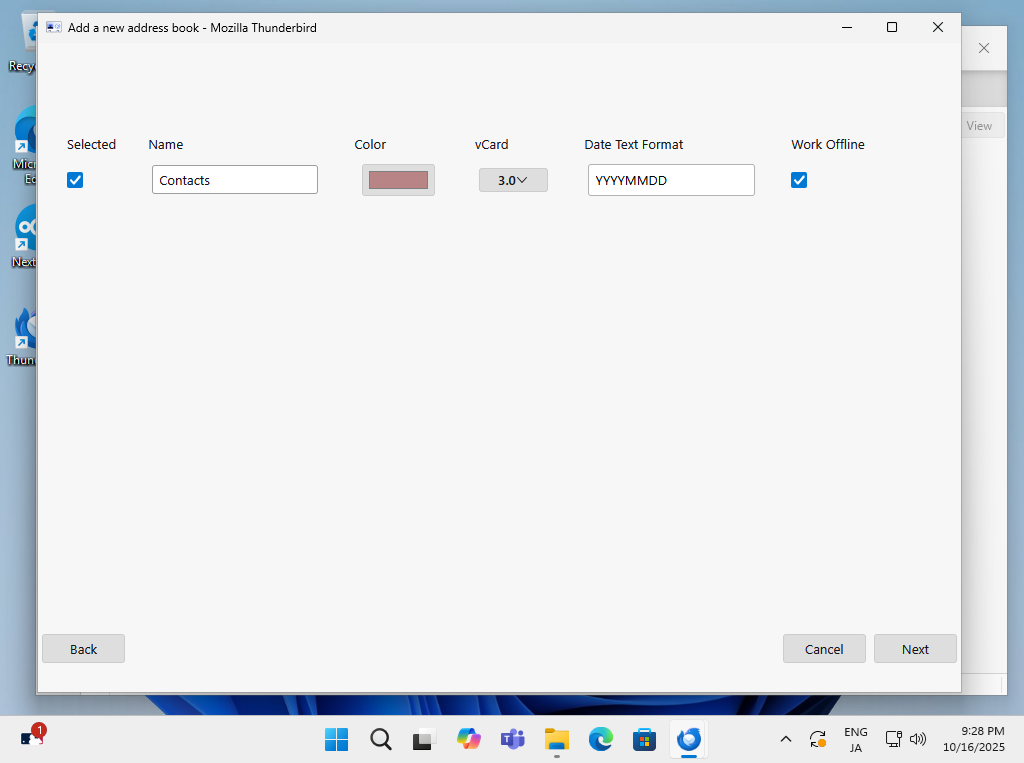This screenshot has height=763, width=1024.
Task: Switch to Thunderbird in the taskbar
Action: 689,739
